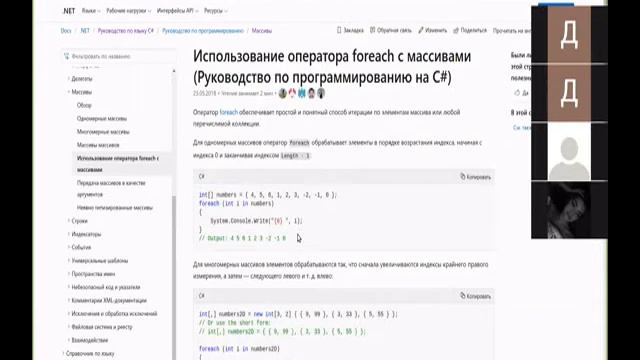Viewport: 640px width, 360px height.
Task: Open the Интерфейсы API dropdown
Action: tap(177, 11)
